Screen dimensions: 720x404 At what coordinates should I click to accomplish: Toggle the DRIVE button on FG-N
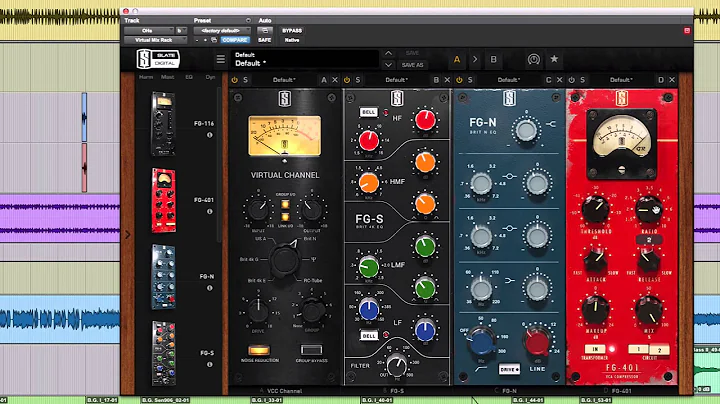point(509,369)
